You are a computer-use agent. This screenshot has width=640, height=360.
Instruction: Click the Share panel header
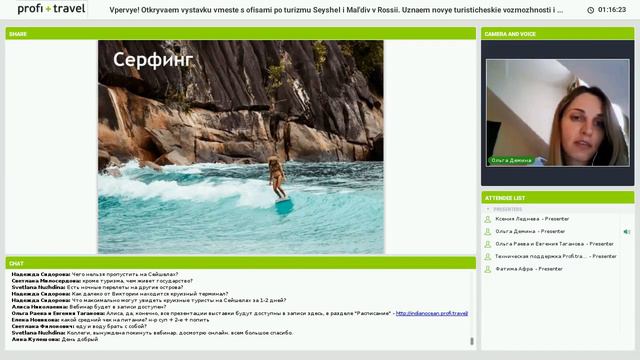pyautogui.click(x=241, y=33)
